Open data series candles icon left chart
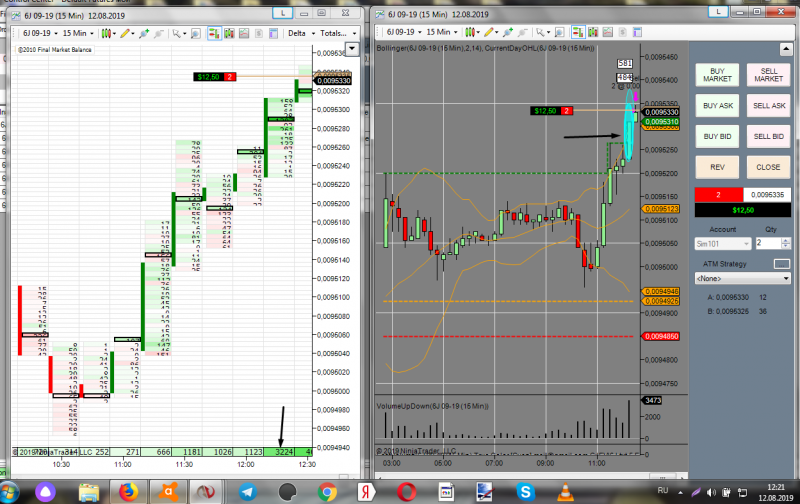Viewport: 800px width, 504px height. [x=229, y=34]
